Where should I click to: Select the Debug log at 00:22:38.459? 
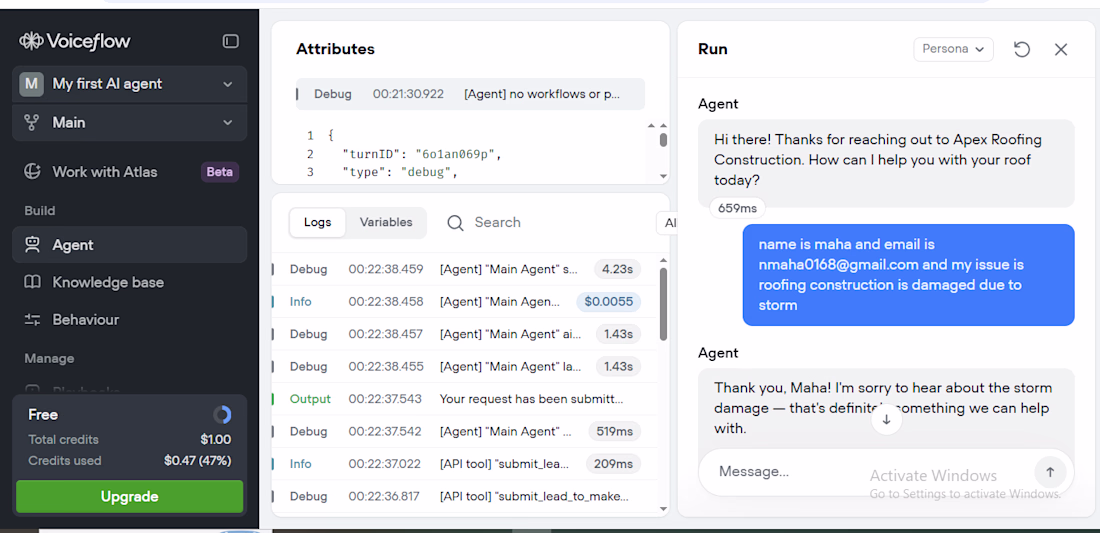[x=465, y=269]
